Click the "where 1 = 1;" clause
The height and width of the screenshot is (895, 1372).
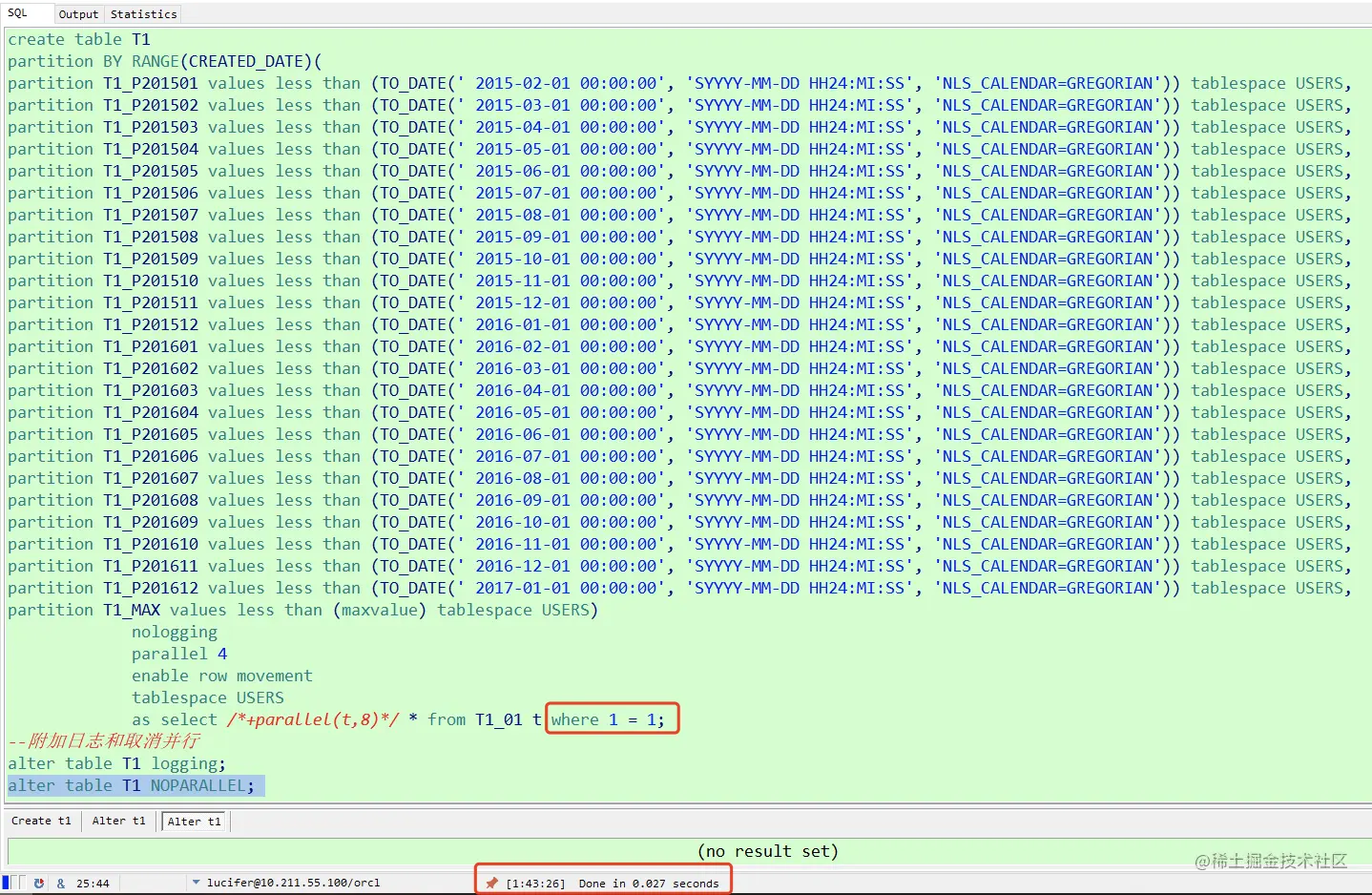[x=608, y=719]
